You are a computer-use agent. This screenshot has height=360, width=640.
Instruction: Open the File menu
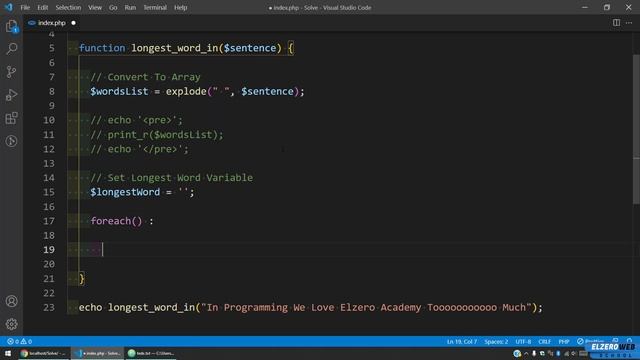click(x=25, y=7)
